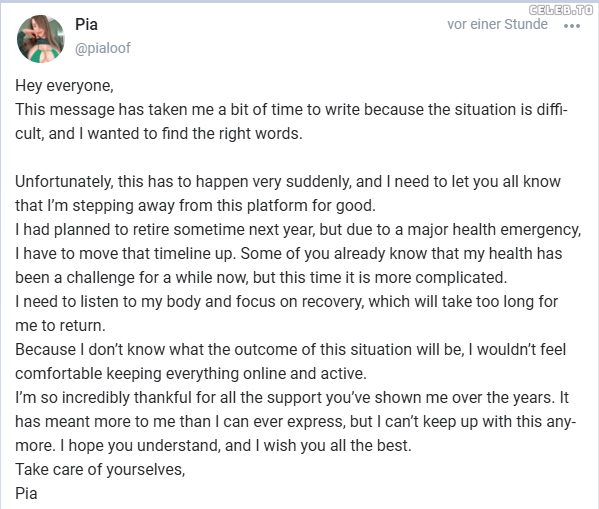Click 'comfortable keeping everything online and active.'

191,374
